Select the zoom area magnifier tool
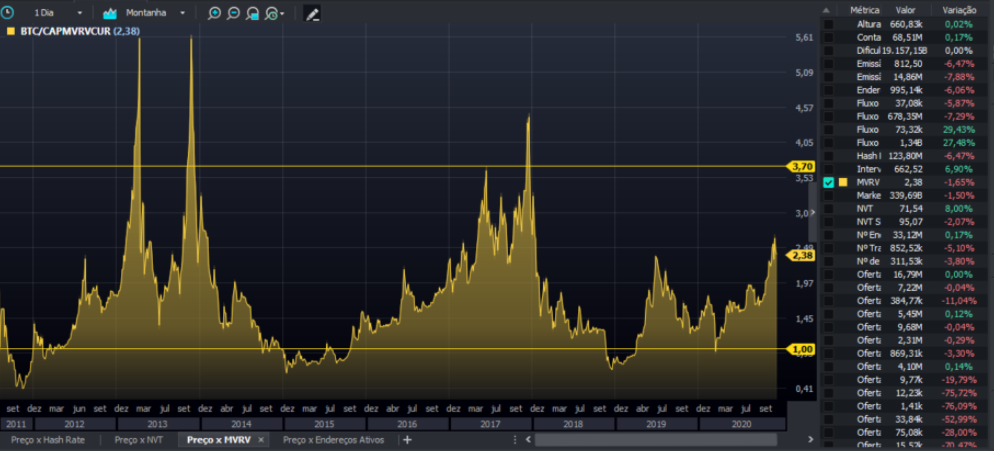This screenshot has width=994, height=451. pyautogui.click(x=252, y=13)
